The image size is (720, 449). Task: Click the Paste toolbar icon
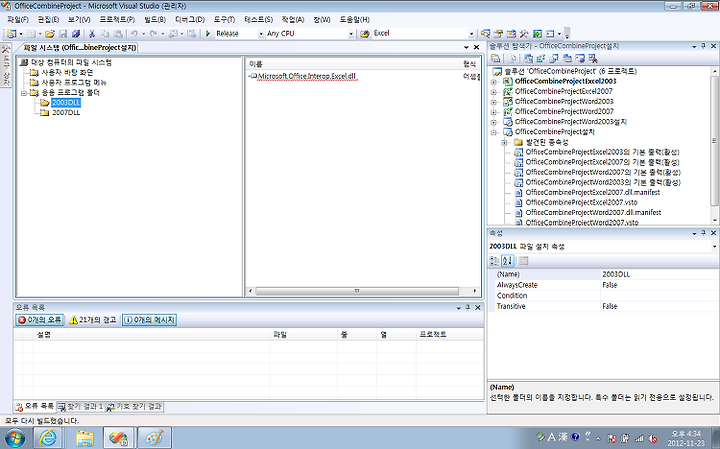(x=118, y=34)
